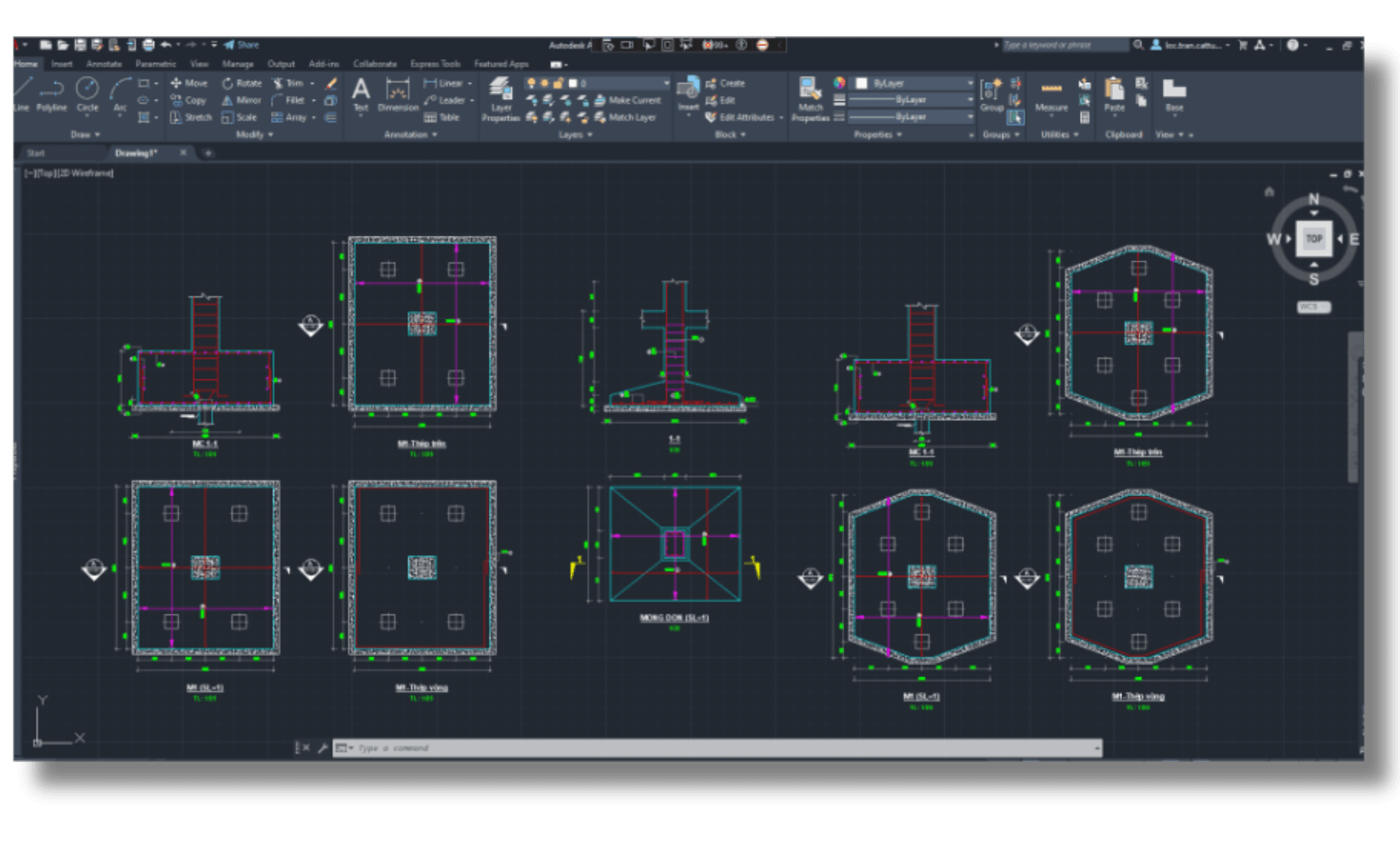
Task: Click the Share button
Action: click(241, 45)
